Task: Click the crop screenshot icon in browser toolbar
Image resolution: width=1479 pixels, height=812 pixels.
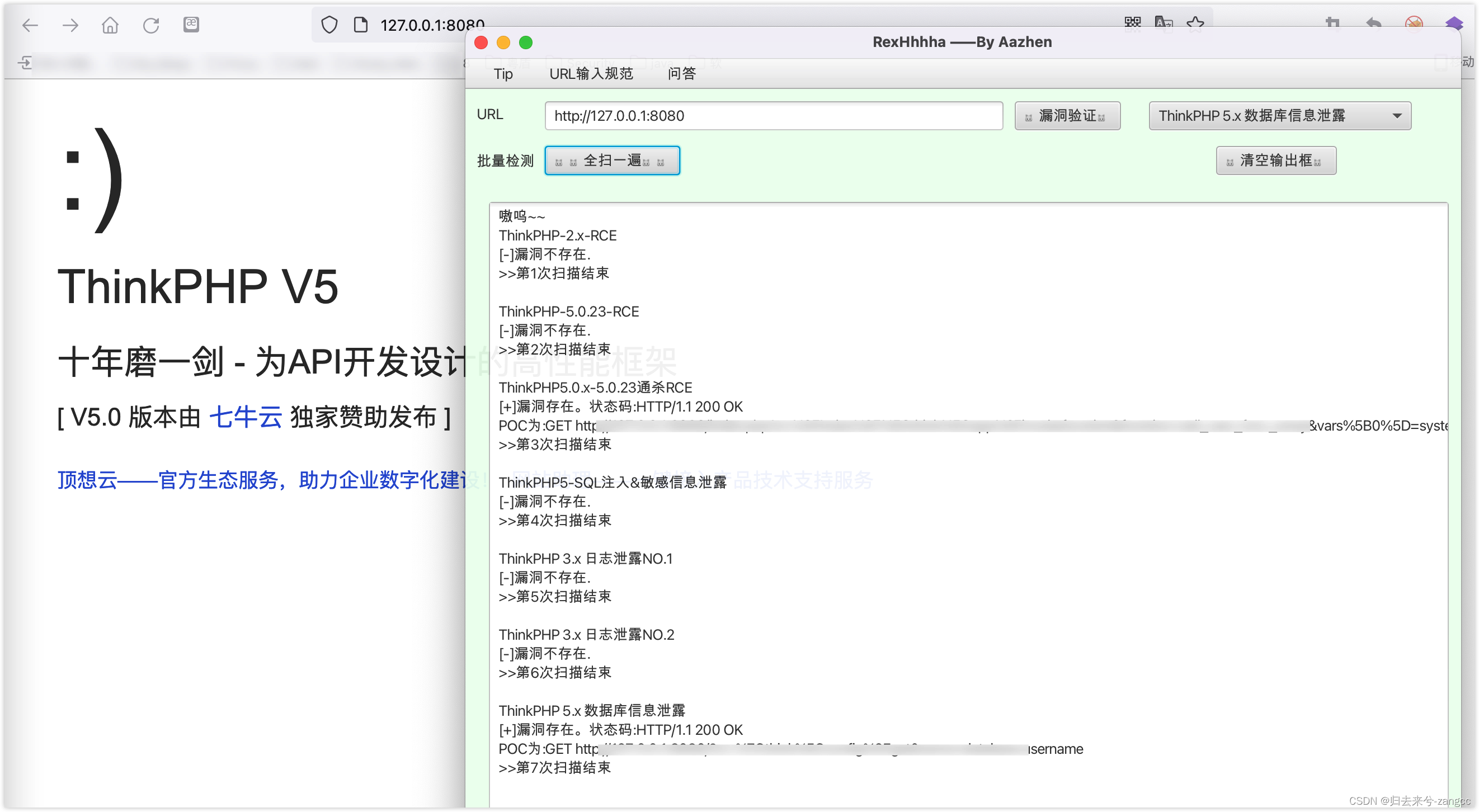Action: tap(1332, 23)
